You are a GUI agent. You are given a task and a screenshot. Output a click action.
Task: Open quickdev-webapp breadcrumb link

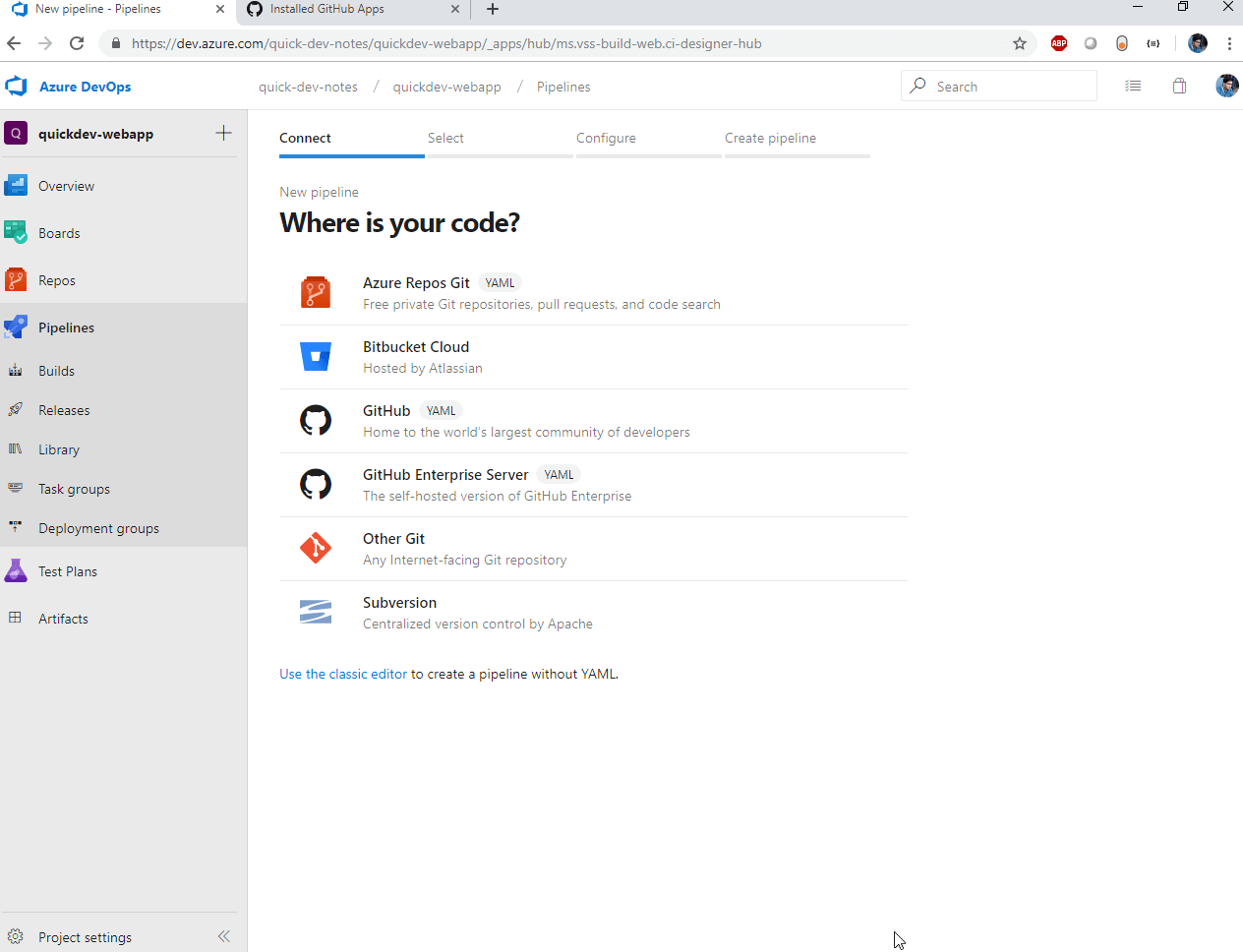click(447, 87)
